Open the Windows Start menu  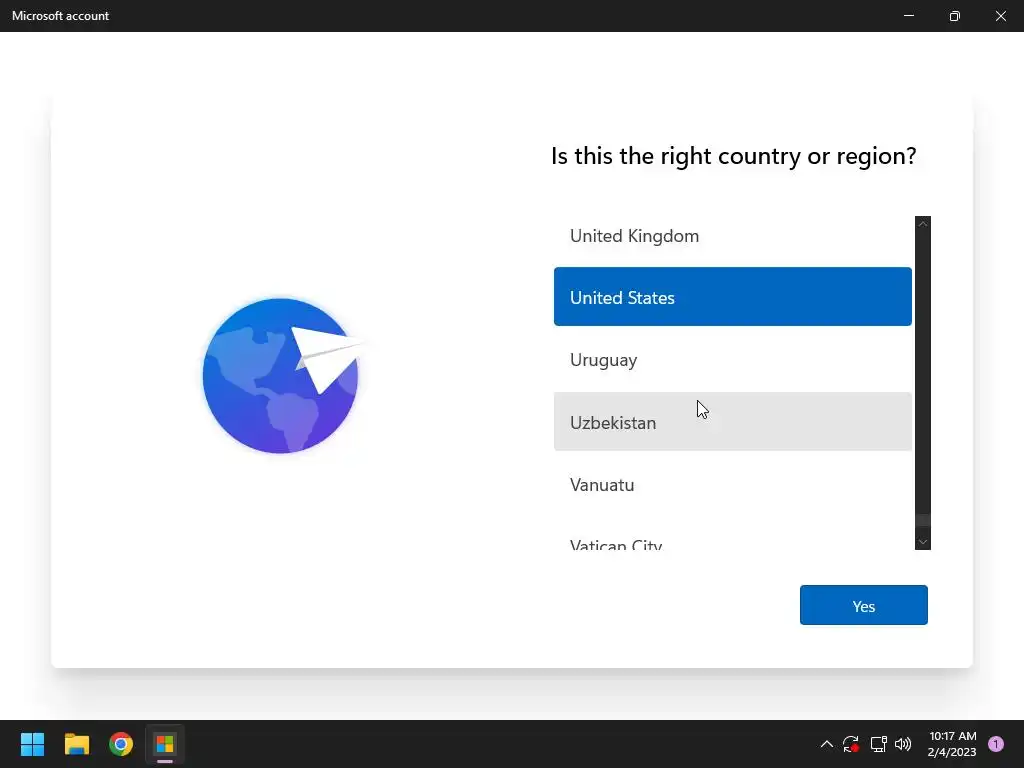click(32, 744)
